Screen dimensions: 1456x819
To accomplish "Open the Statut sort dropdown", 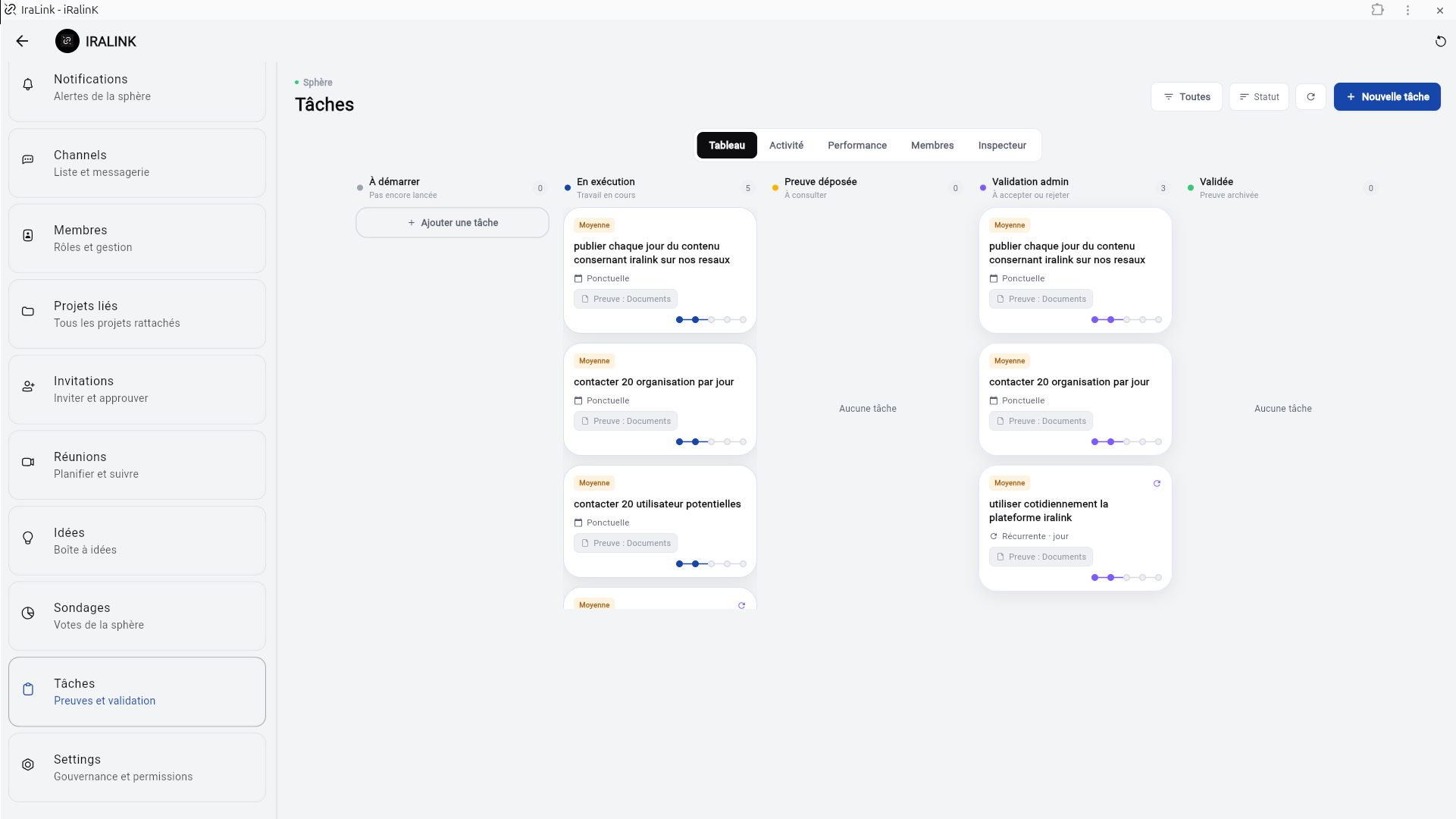I will click(x=1258, y=96).
